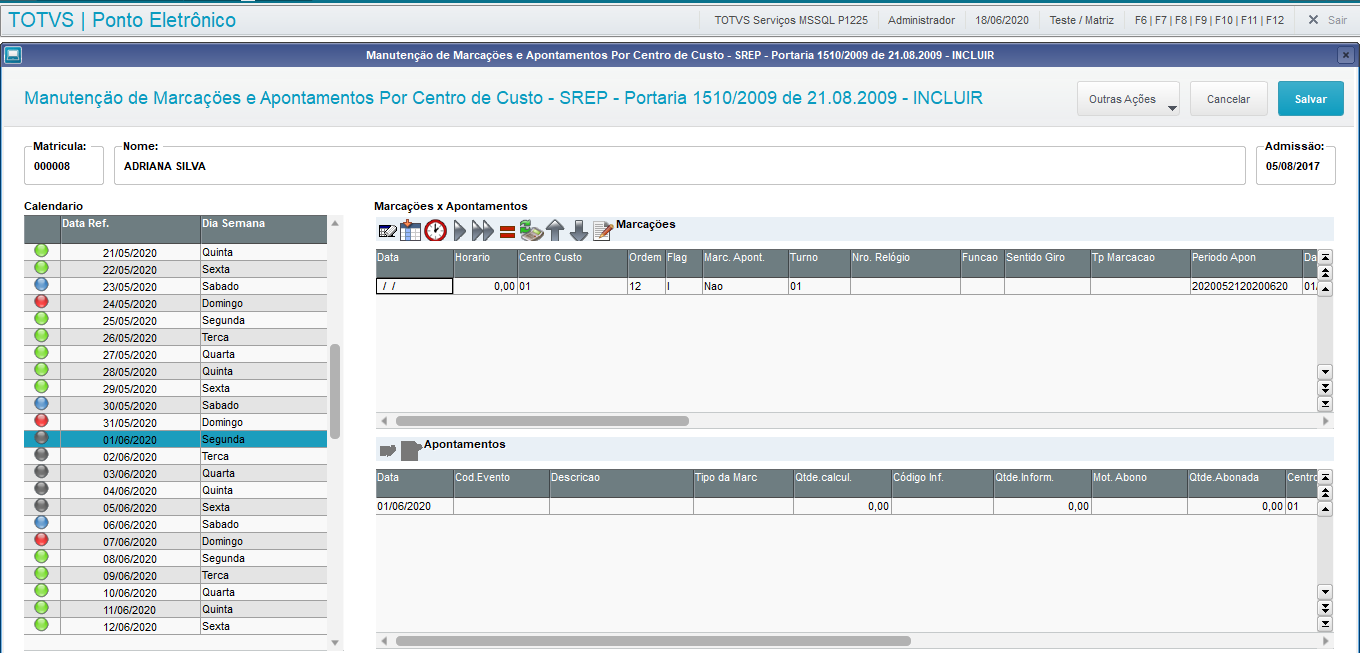Viewport: 1360px width, 653px height.
Task: Click the Cod.Evento column header
Action: [501, 483]
